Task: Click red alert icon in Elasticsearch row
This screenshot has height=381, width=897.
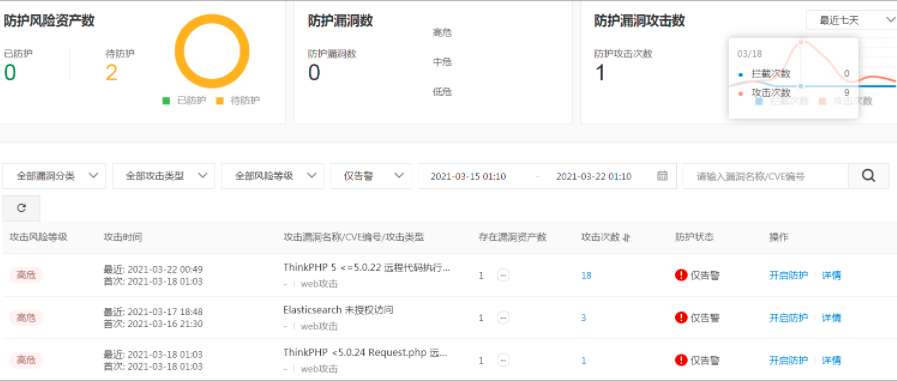Action: pyautogui.click(x=681, y=318)
